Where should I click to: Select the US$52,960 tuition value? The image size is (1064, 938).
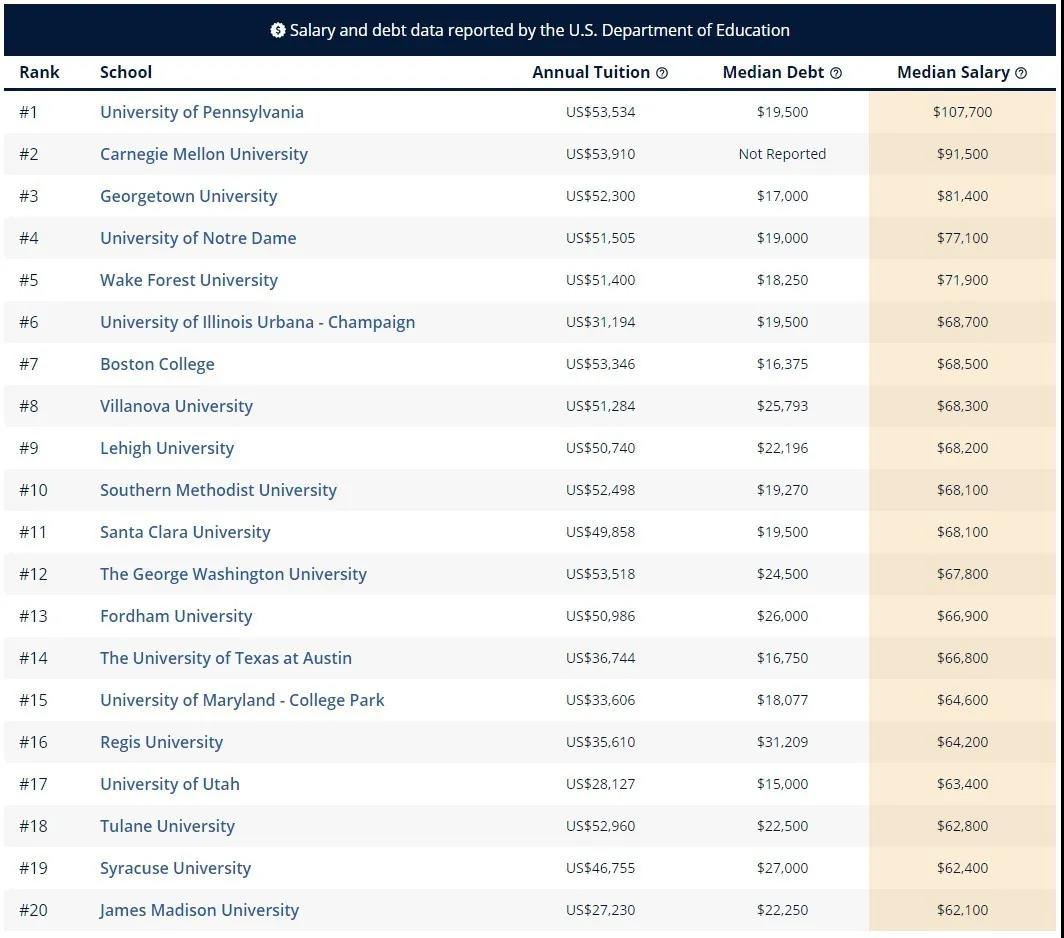pyautogui.click(x=601, y=827)
